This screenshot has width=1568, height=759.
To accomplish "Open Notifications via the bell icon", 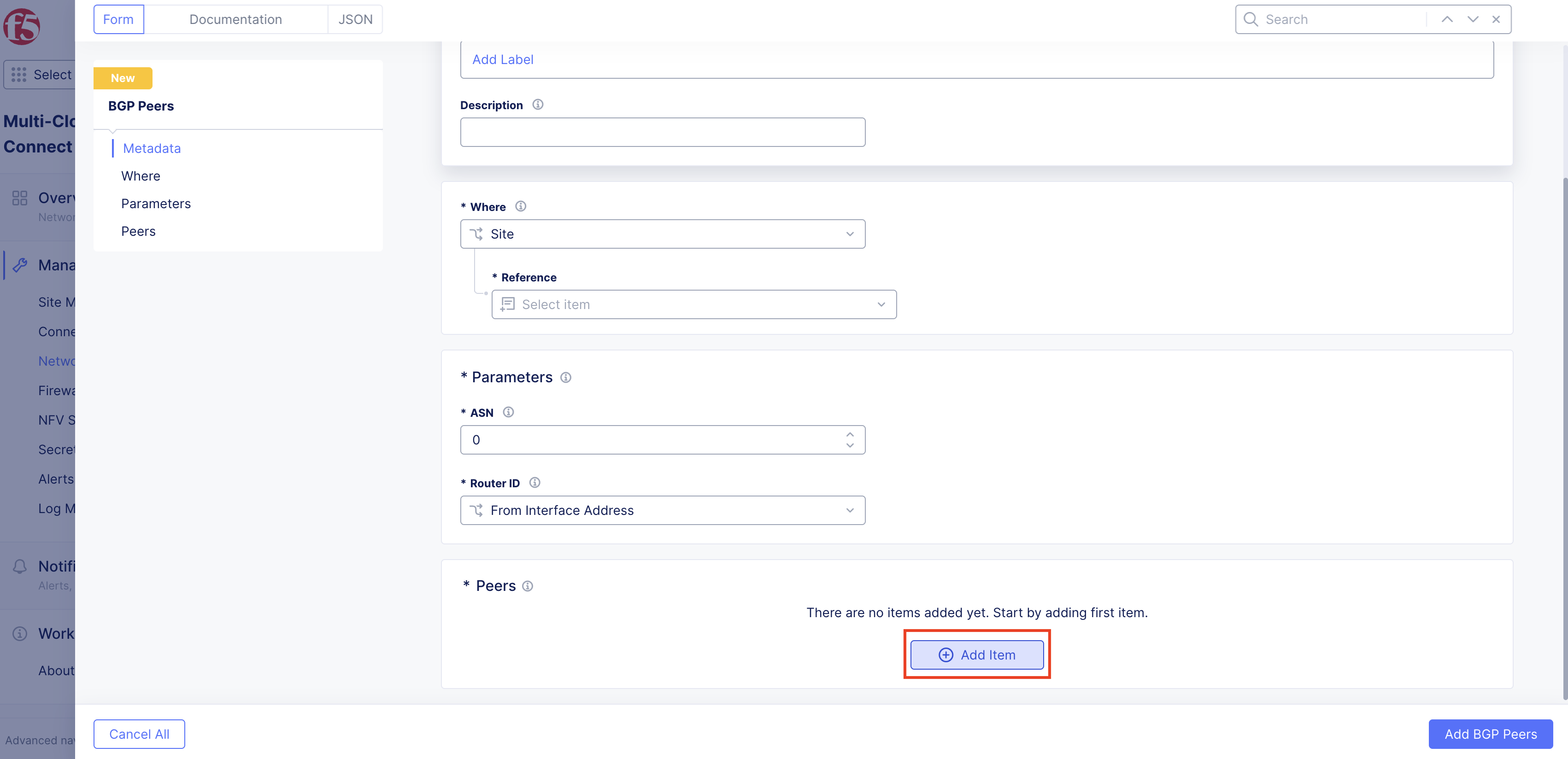I will (19, 566).
